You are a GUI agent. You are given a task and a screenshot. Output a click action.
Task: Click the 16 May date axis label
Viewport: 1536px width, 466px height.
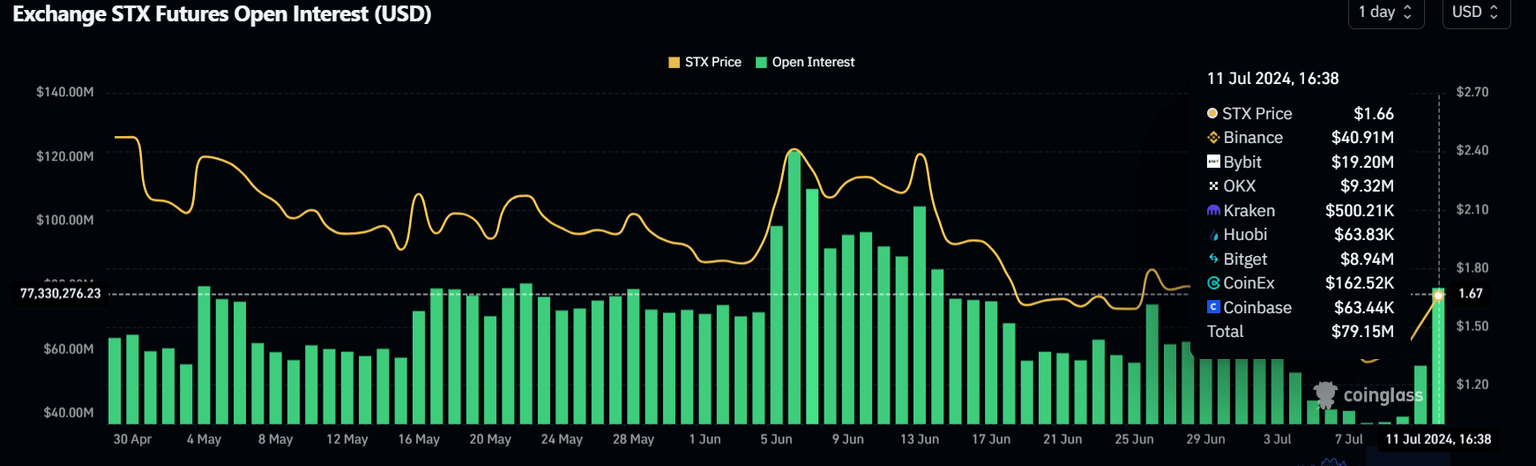point(419,440)
